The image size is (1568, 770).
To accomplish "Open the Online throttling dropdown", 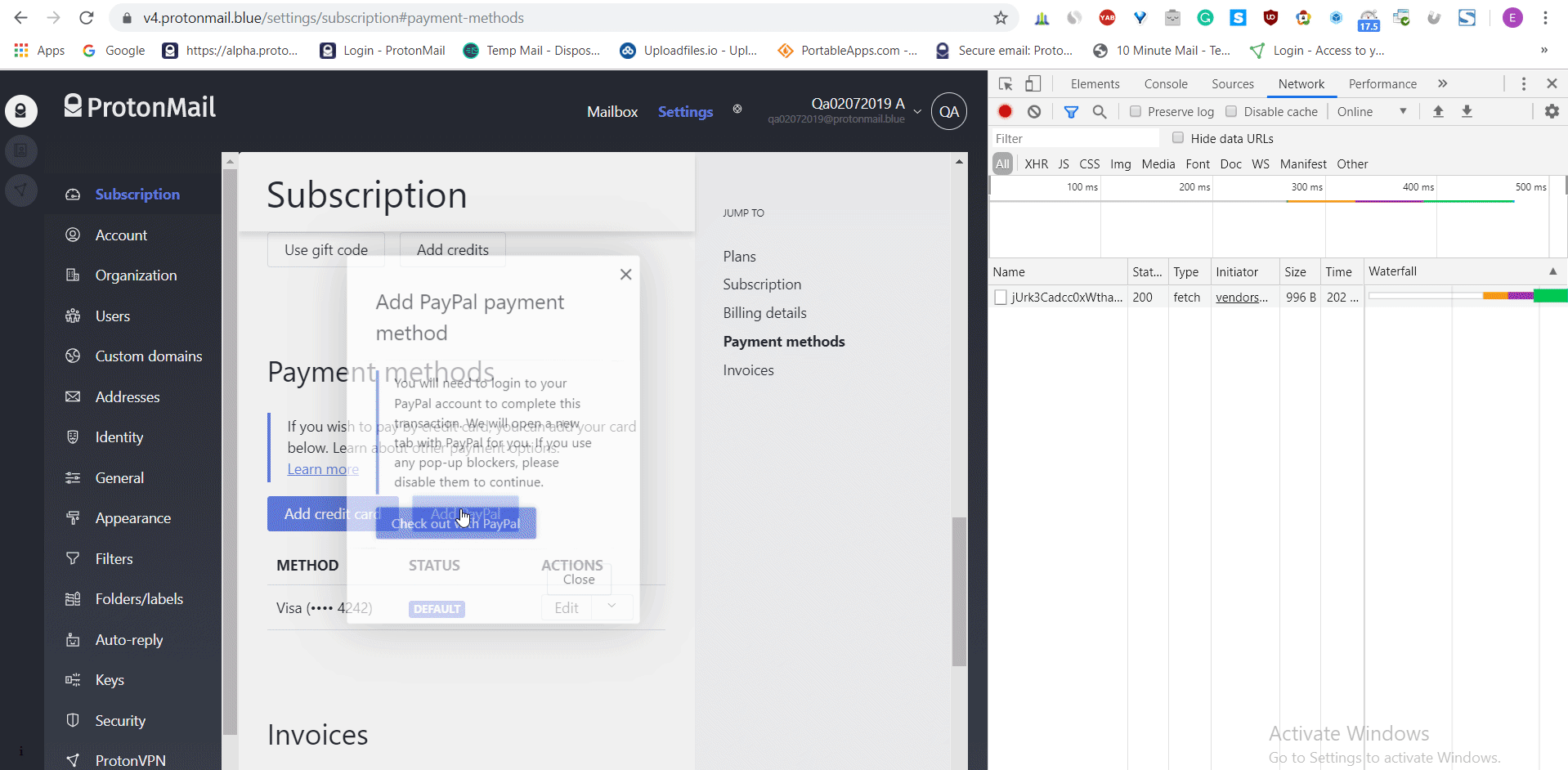I will tap(1372, 111).
